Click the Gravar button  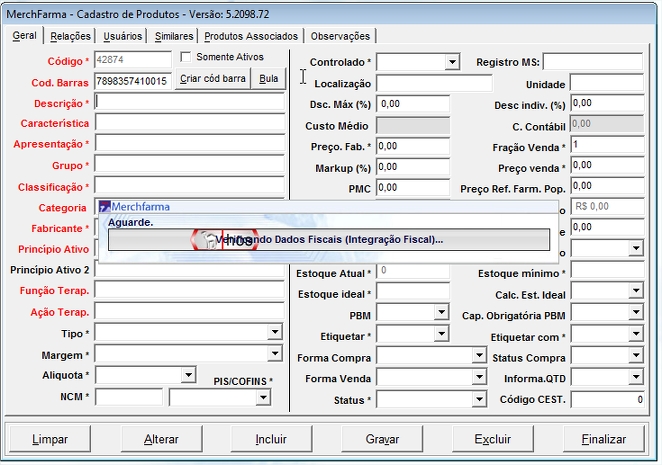pyautogui.click(x=382, y=439)
